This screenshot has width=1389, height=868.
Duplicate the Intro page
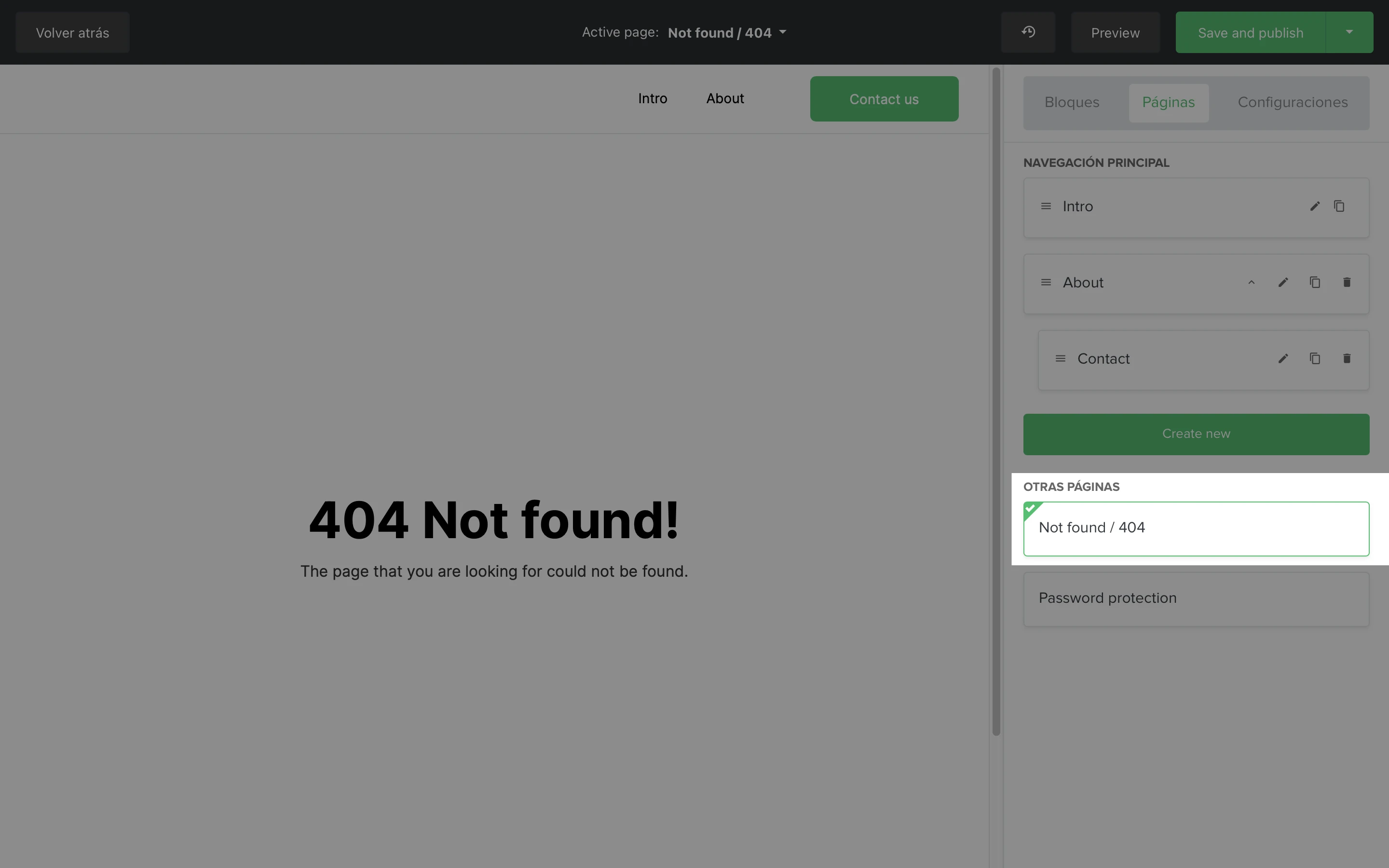click(x=1339, y=206)
